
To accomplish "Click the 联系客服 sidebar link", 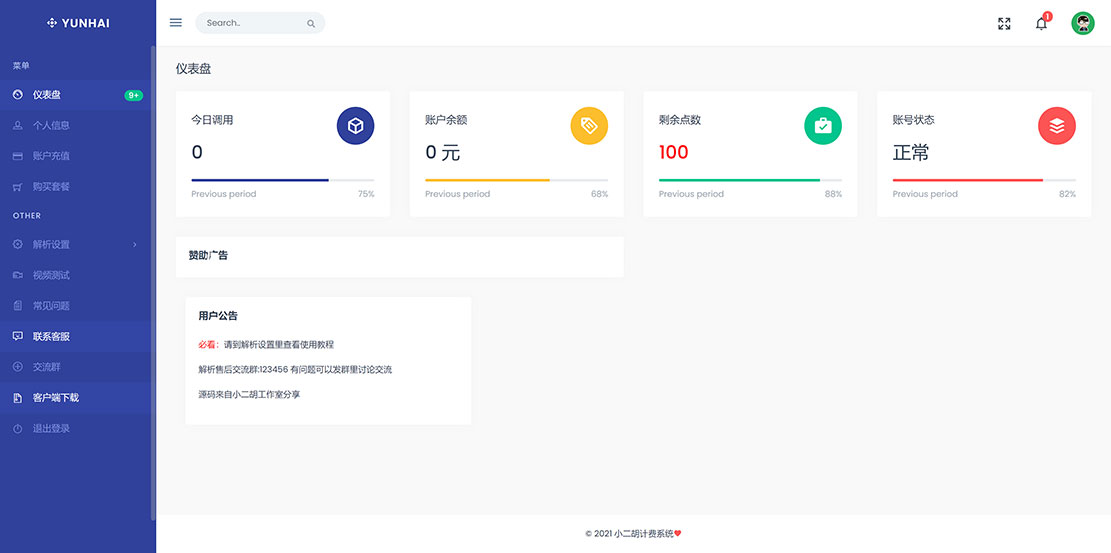I will tap(55, 336).
